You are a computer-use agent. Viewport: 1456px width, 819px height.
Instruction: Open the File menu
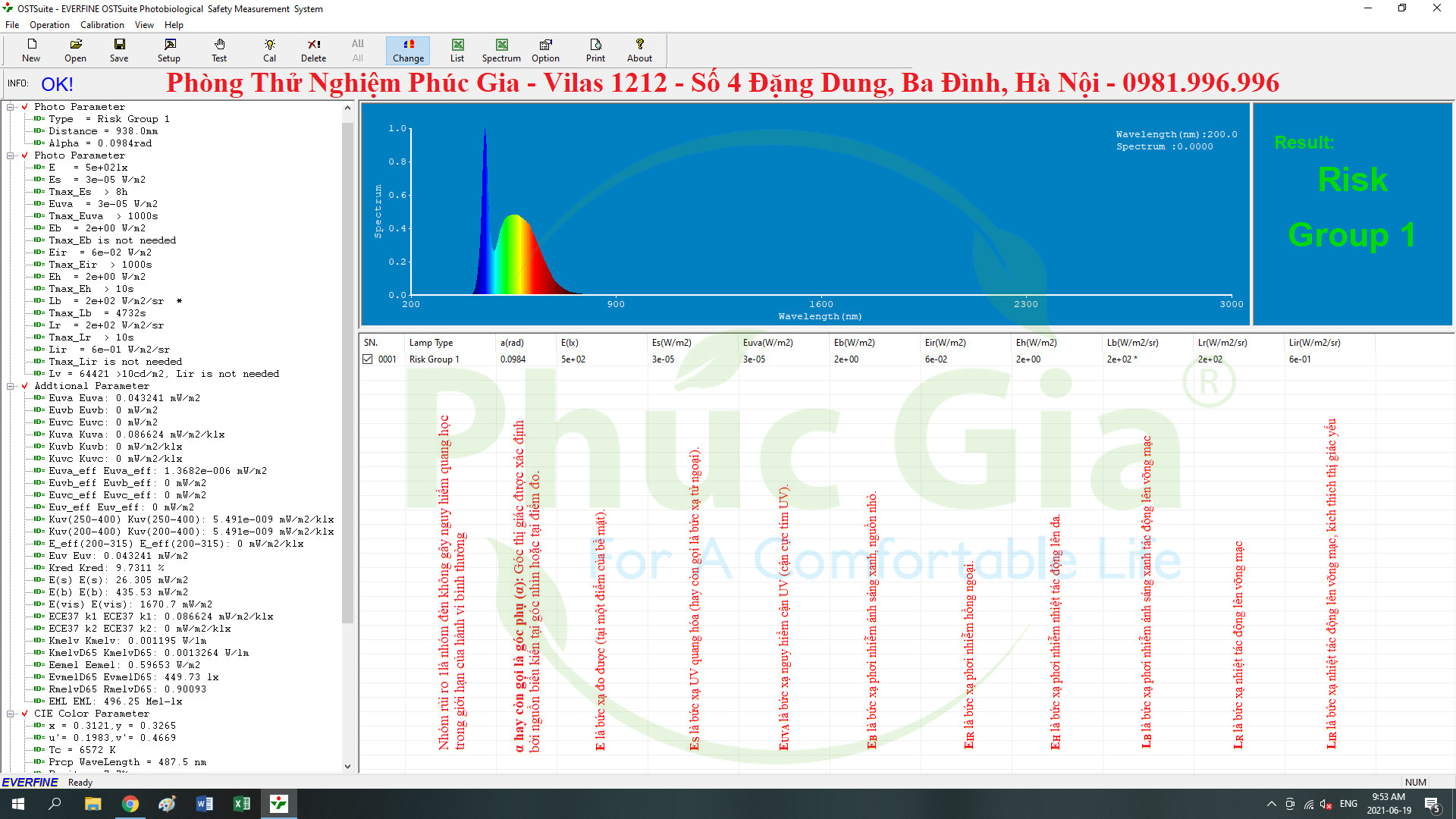(12, 25)
